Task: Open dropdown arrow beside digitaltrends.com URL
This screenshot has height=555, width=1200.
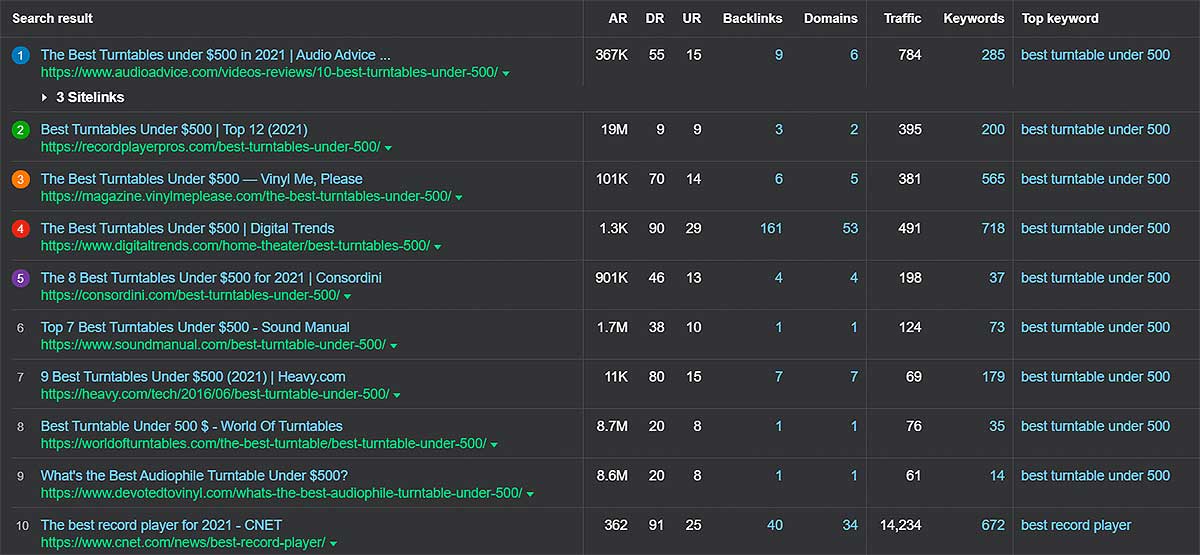Action: pos(438,247)
